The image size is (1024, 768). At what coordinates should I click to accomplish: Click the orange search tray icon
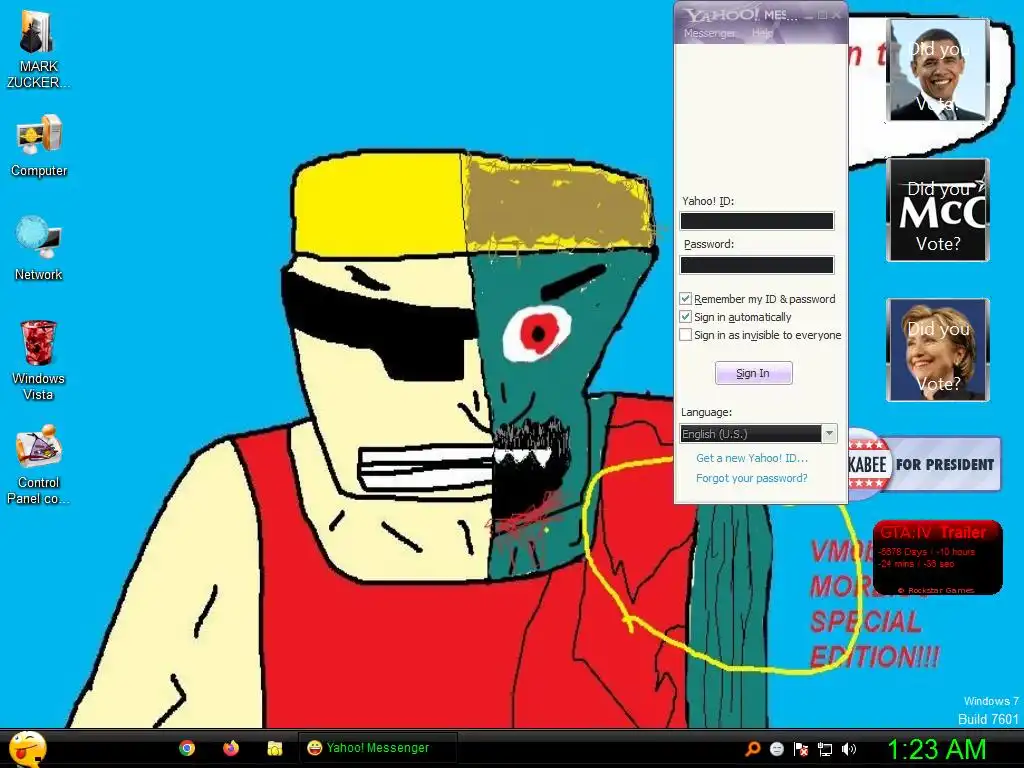[x=753, y=749]
